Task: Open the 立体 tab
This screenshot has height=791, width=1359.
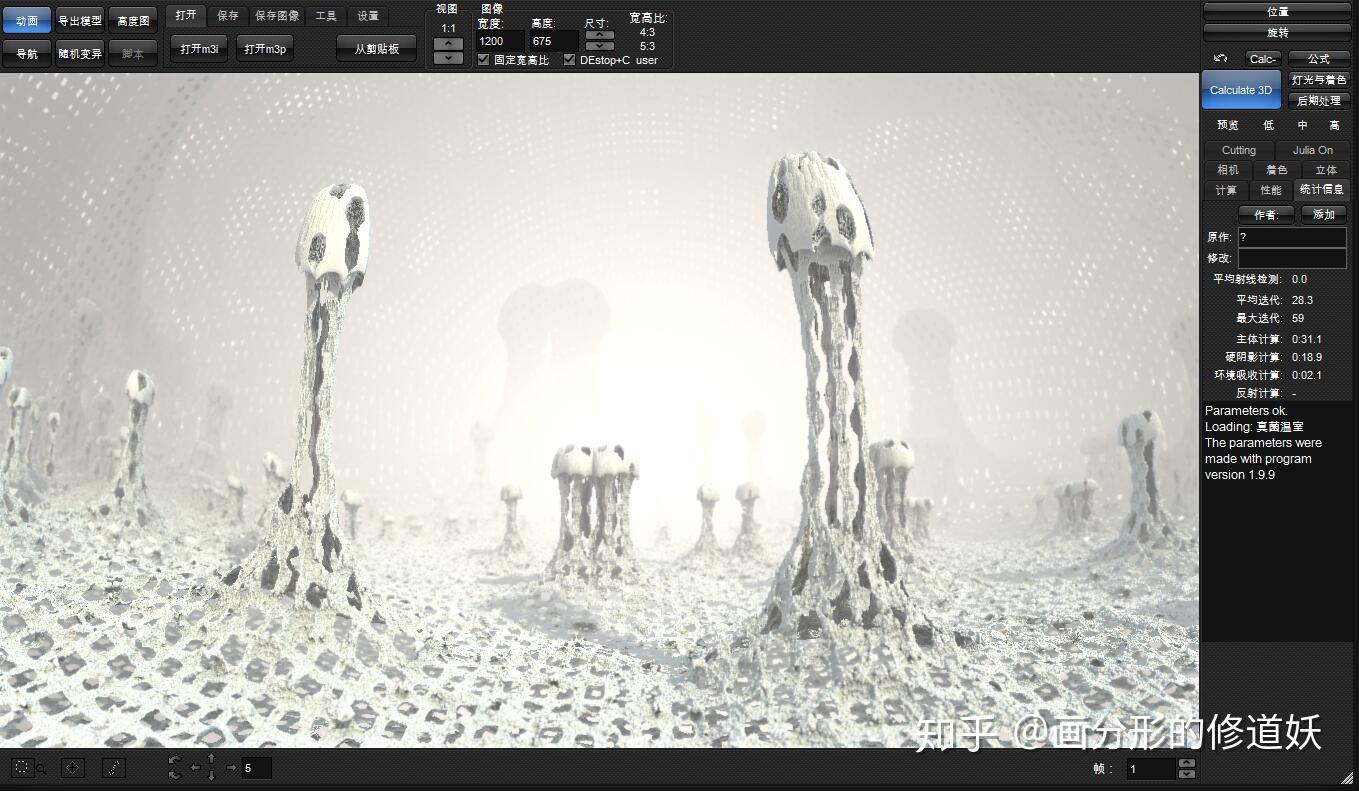Action: click(x=1326, y=170)
